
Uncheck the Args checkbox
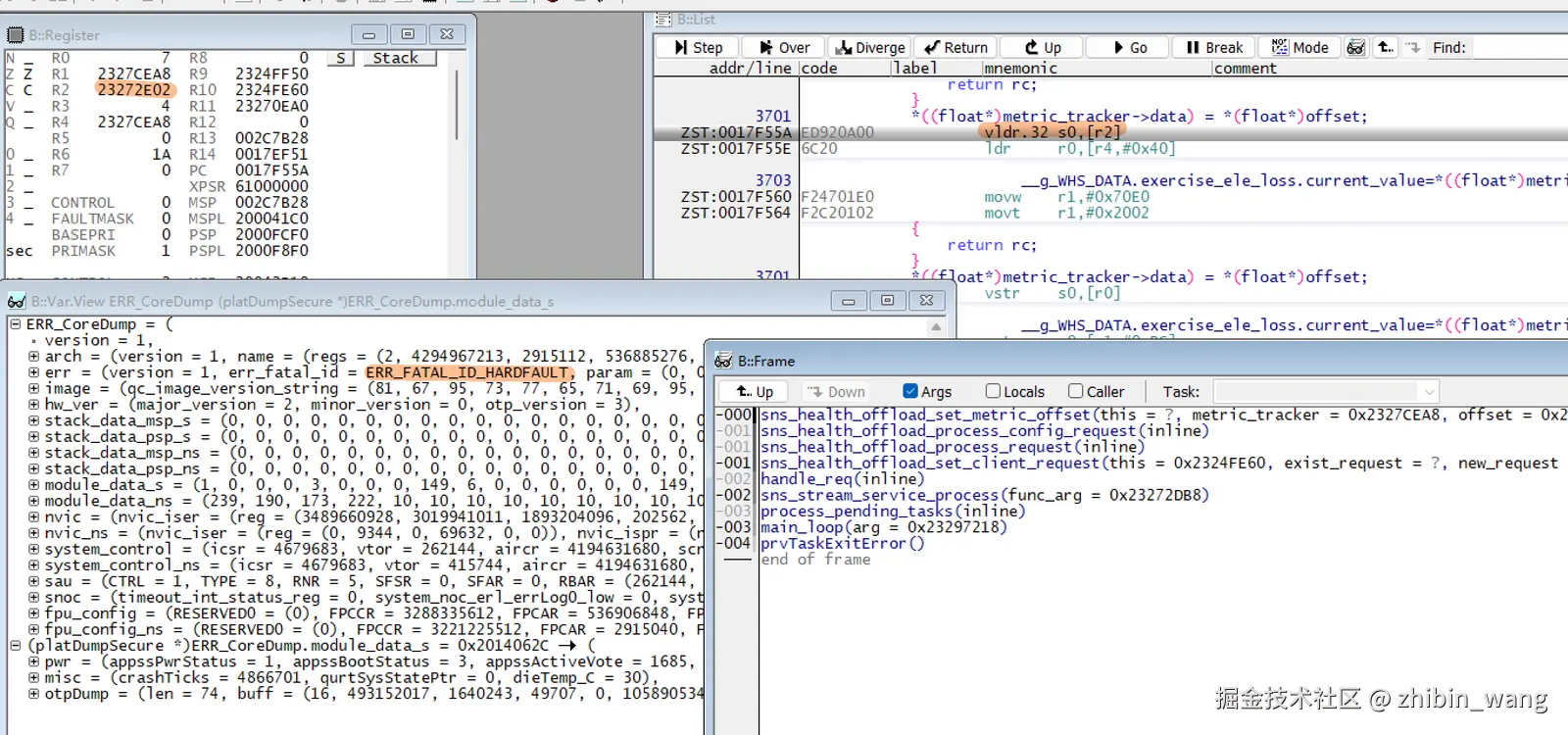(x=910, y=391)
